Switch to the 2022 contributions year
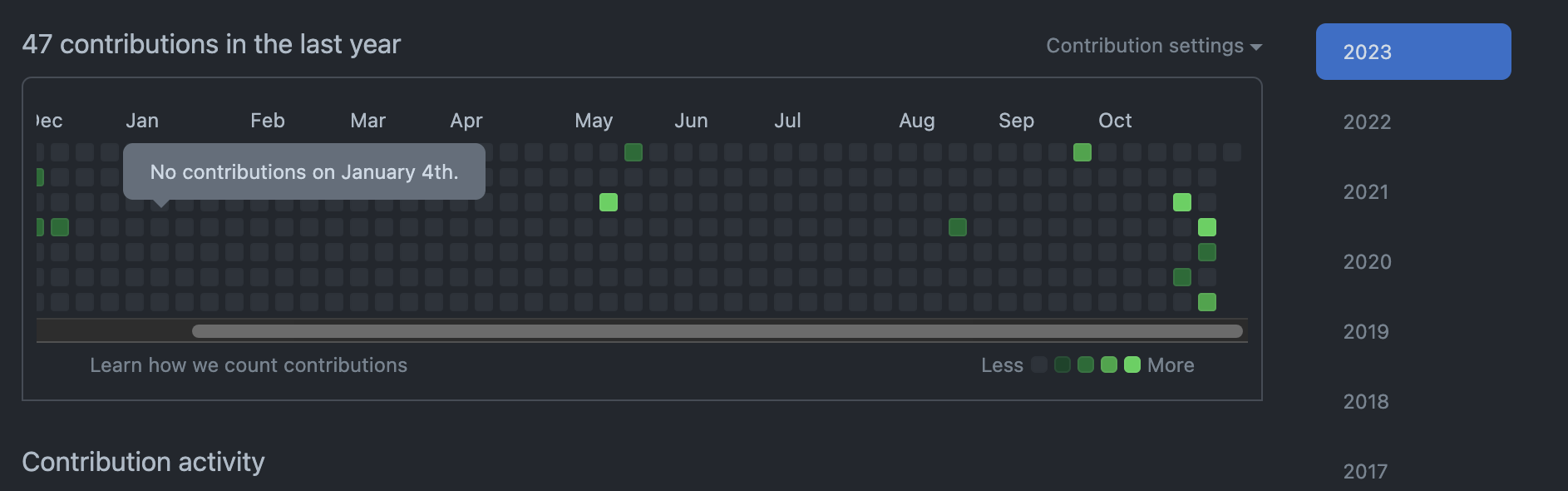The height and width of the screenshot is (491, 1568). click(x=1367, y=122)
